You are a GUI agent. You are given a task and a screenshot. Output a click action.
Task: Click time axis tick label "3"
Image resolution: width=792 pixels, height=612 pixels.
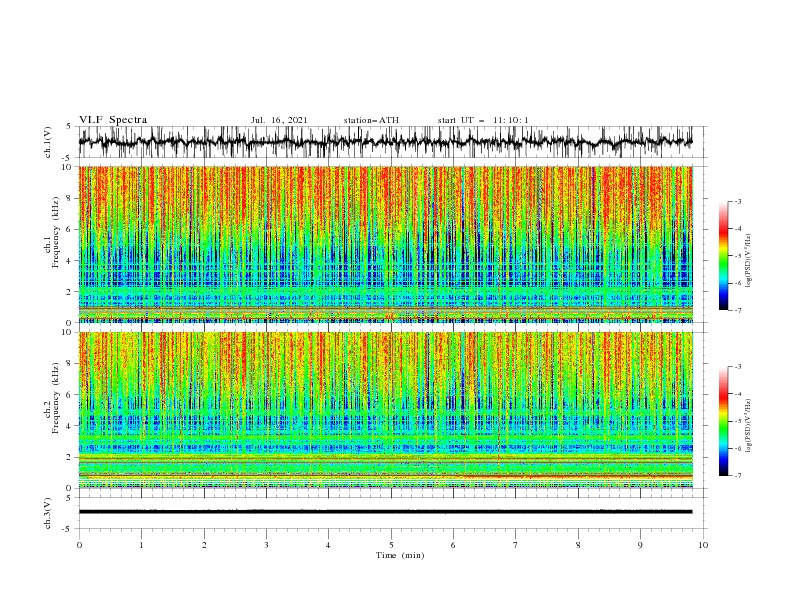(266, 545)
